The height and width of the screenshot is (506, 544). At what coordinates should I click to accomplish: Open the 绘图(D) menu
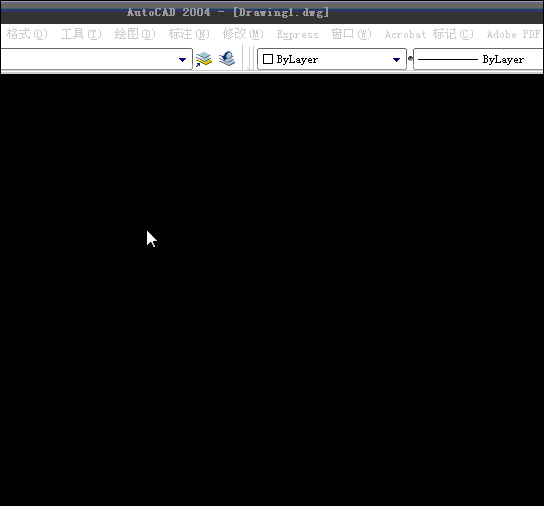pos(135,34)
